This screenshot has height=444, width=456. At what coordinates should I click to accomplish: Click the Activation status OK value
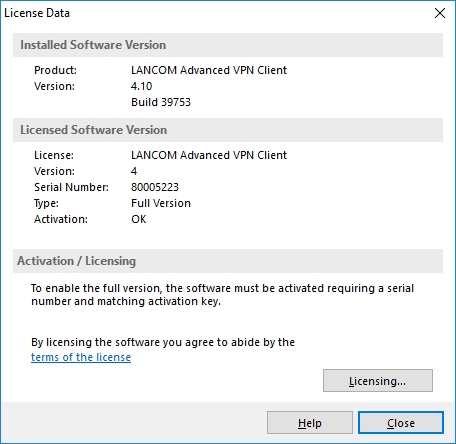(x=139, y=219)
